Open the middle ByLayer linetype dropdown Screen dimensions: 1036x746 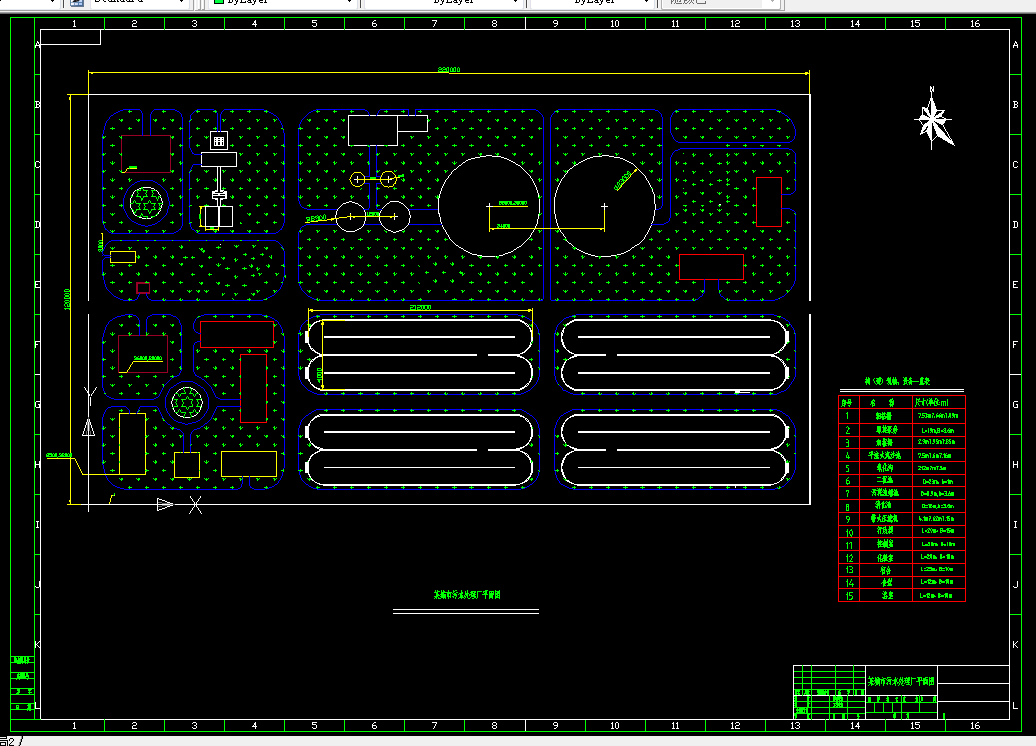(442, 3)
